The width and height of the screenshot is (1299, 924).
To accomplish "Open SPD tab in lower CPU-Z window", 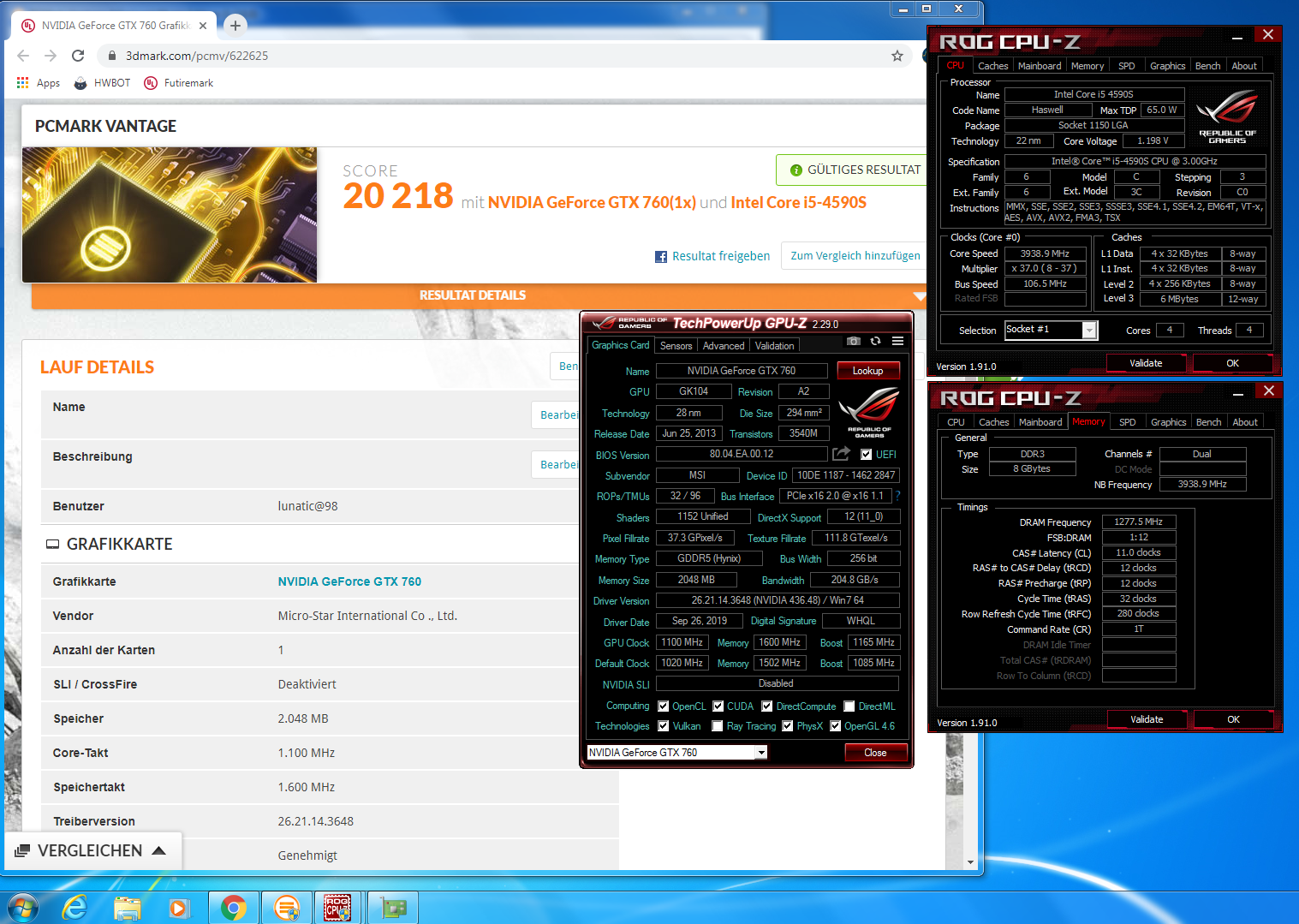I will (x=1128, y=422).
